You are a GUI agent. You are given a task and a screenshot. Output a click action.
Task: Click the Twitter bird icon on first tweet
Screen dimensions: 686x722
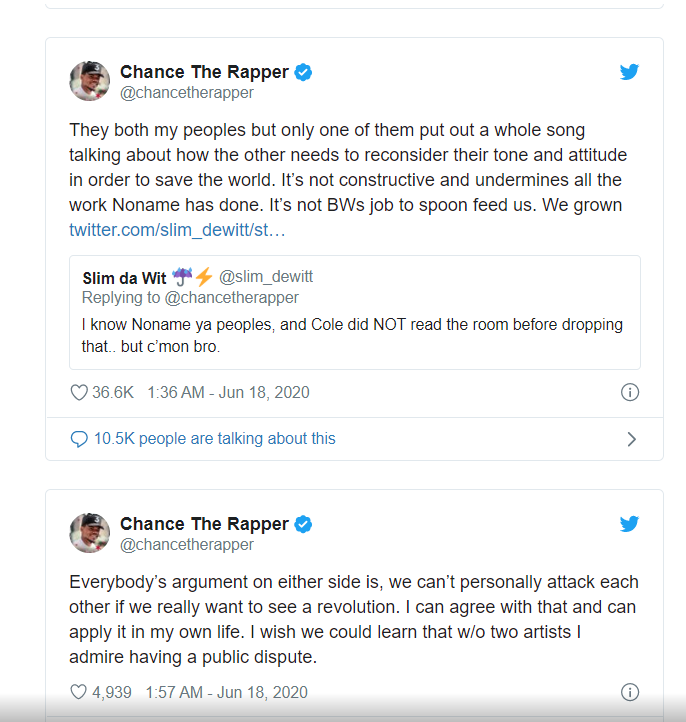[x=629, y=72]
